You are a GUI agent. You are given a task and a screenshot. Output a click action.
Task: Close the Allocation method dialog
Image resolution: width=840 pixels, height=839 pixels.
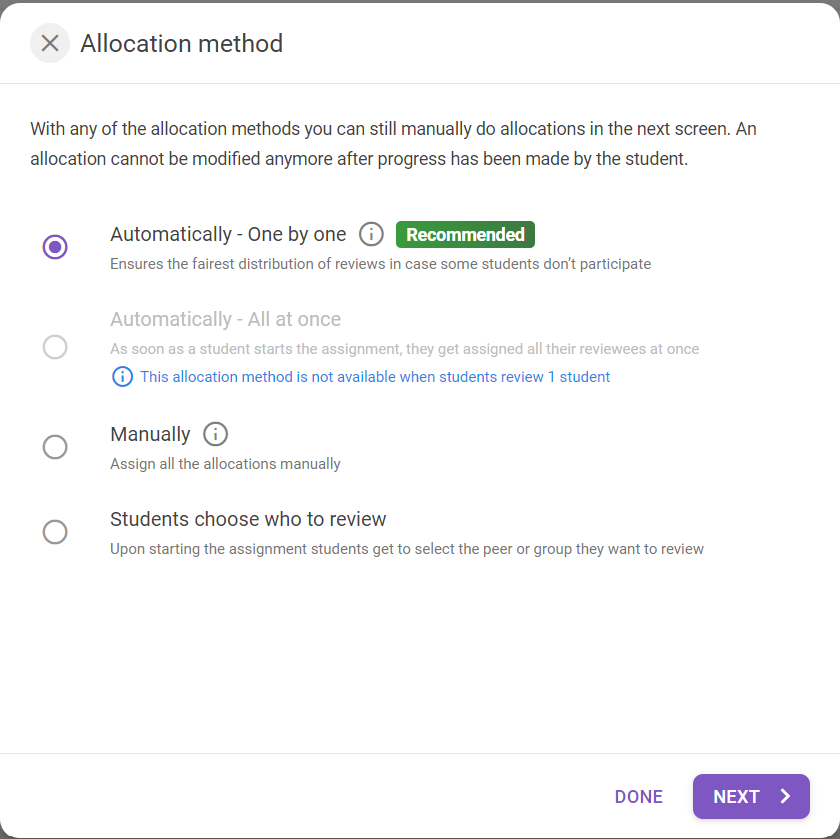50,43
